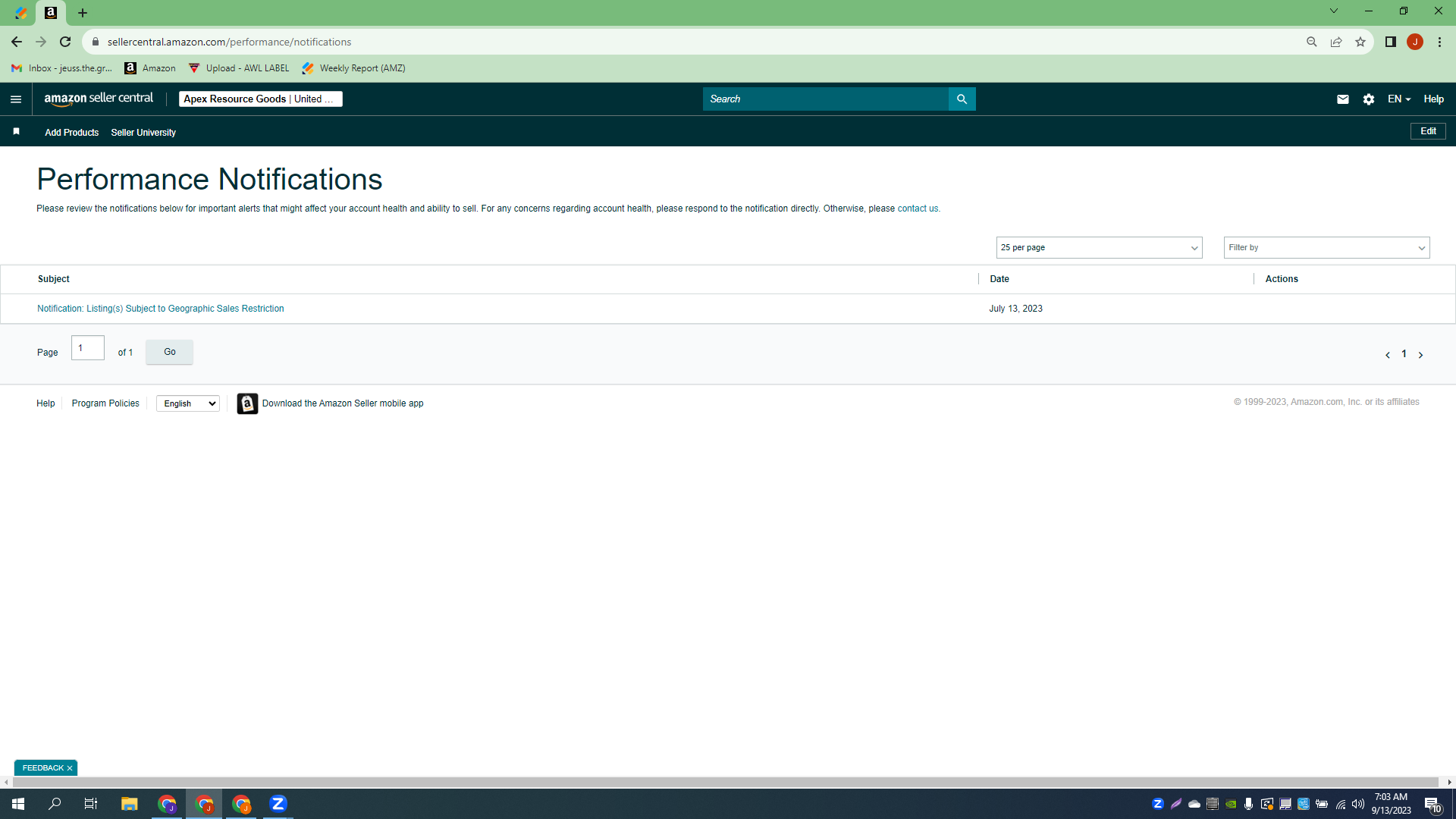The width and height of the screenshot is (1456, 819).
Task: Reload the page
Action: 65,42
